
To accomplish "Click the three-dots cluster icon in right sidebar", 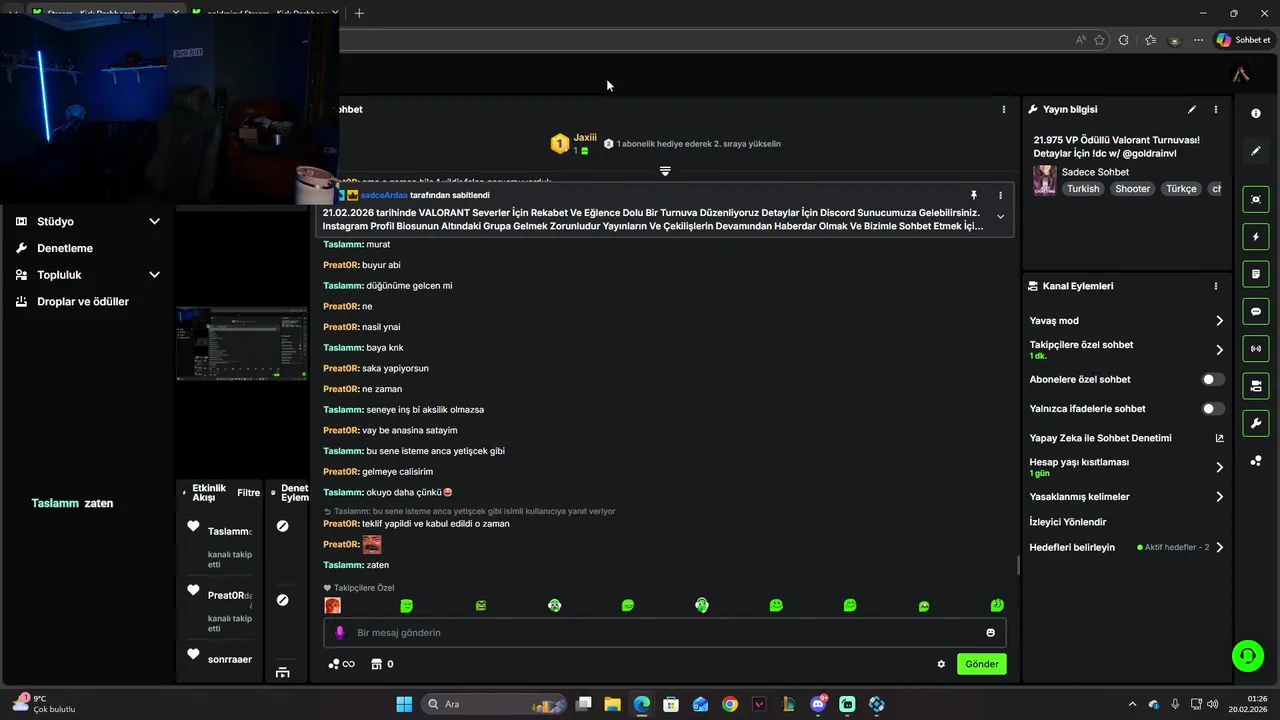I will pos(1256,461).
